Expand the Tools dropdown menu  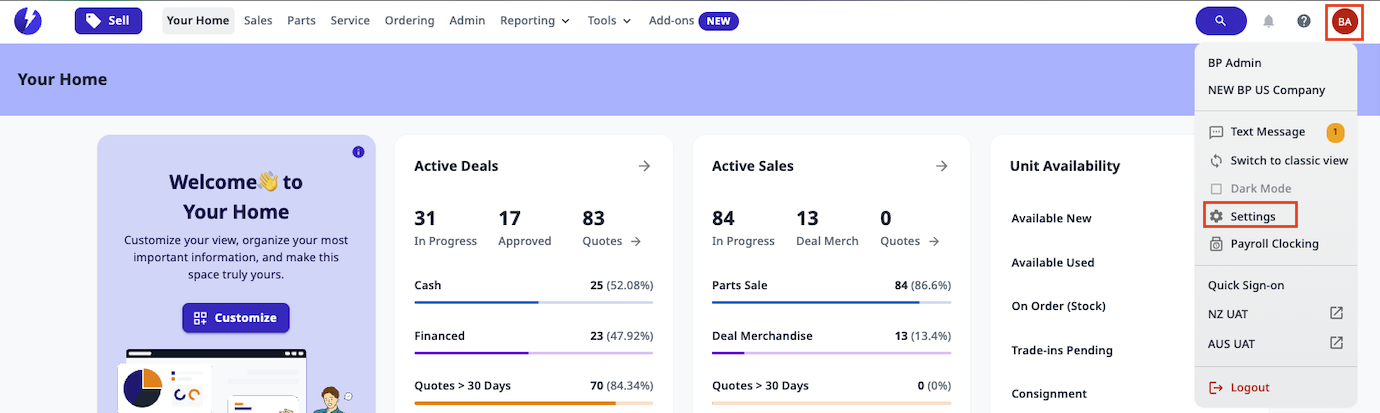point(609,21)
